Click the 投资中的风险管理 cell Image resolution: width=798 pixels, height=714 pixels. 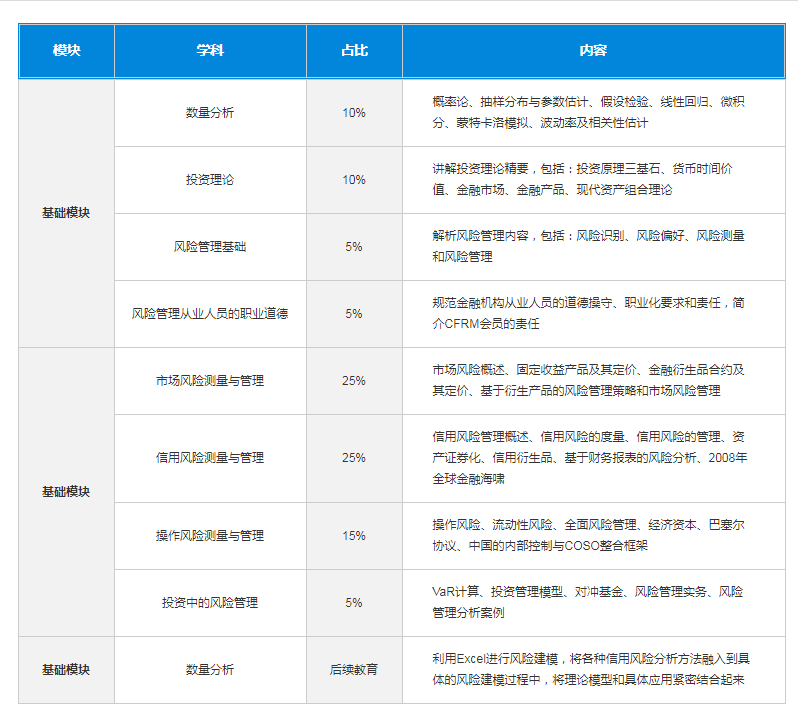(210, 603)
